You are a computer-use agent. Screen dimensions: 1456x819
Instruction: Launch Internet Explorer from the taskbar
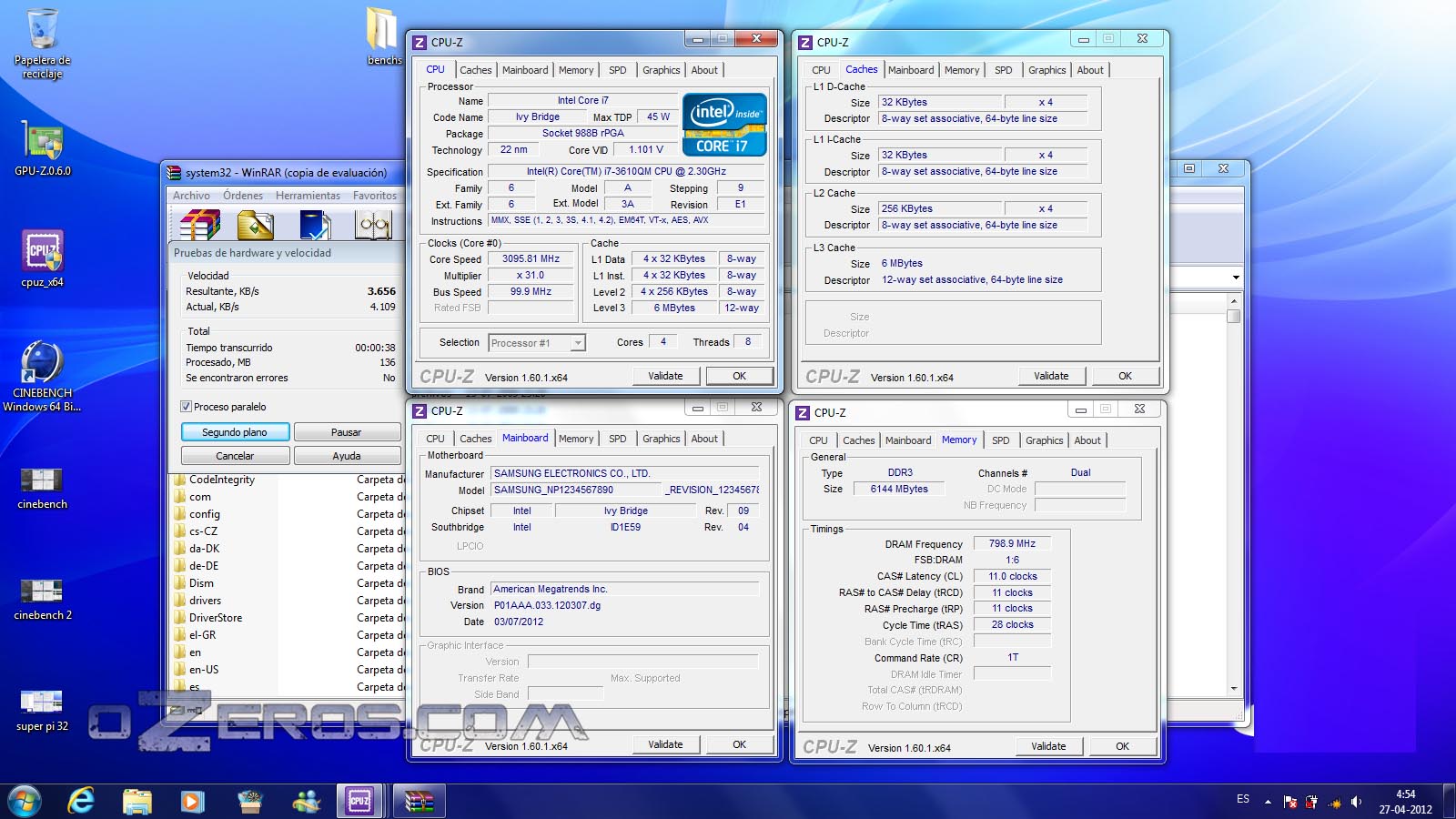(81, 801)
